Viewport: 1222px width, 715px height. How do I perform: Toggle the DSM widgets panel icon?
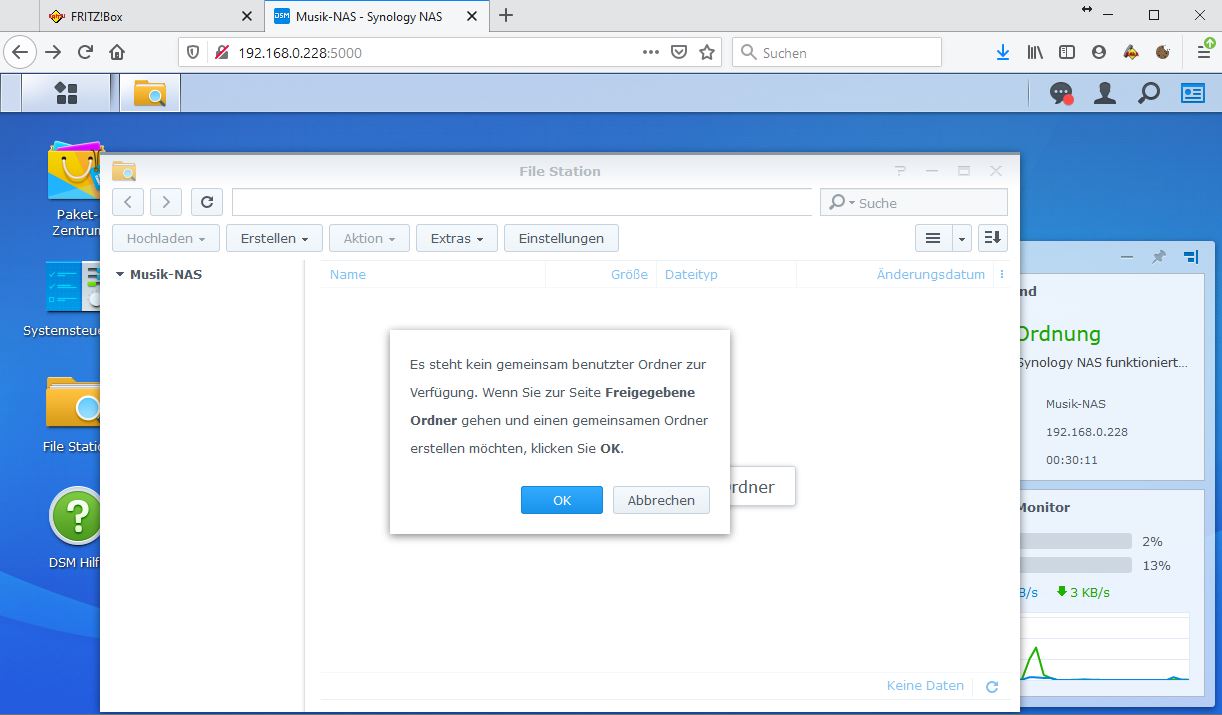coord(1193,93)
